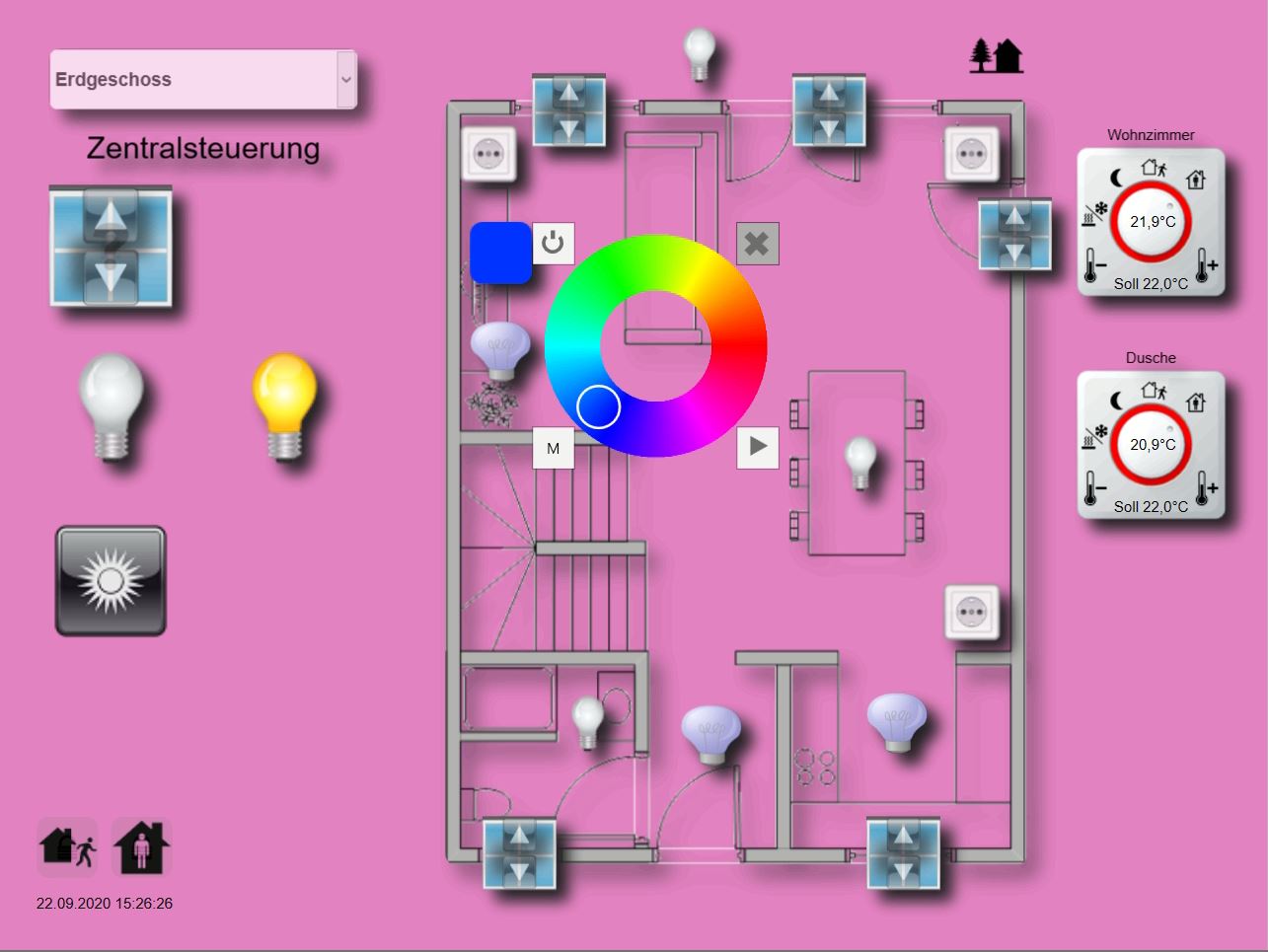
Task: Click the M mode button near color wheel
Action: pyautogui.click(x=554, y=448)
